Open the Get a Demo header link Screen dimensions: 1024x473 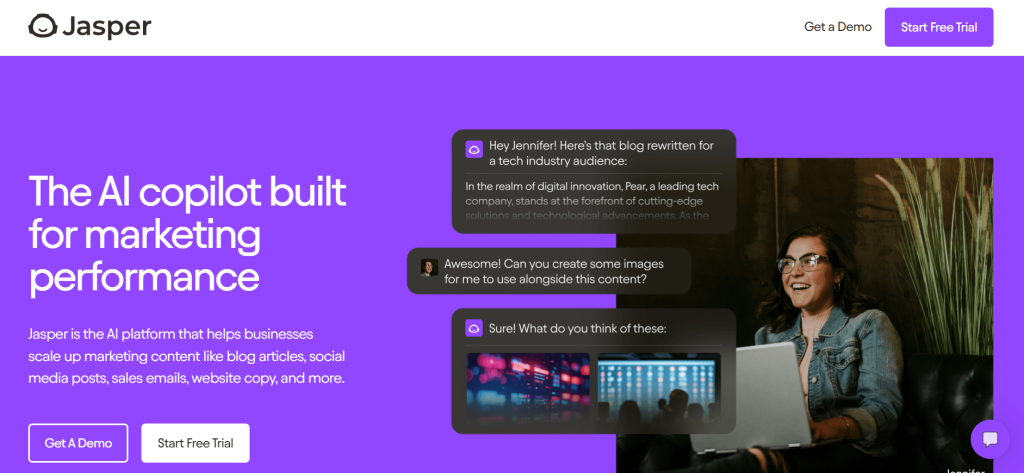tap(838, 27)
